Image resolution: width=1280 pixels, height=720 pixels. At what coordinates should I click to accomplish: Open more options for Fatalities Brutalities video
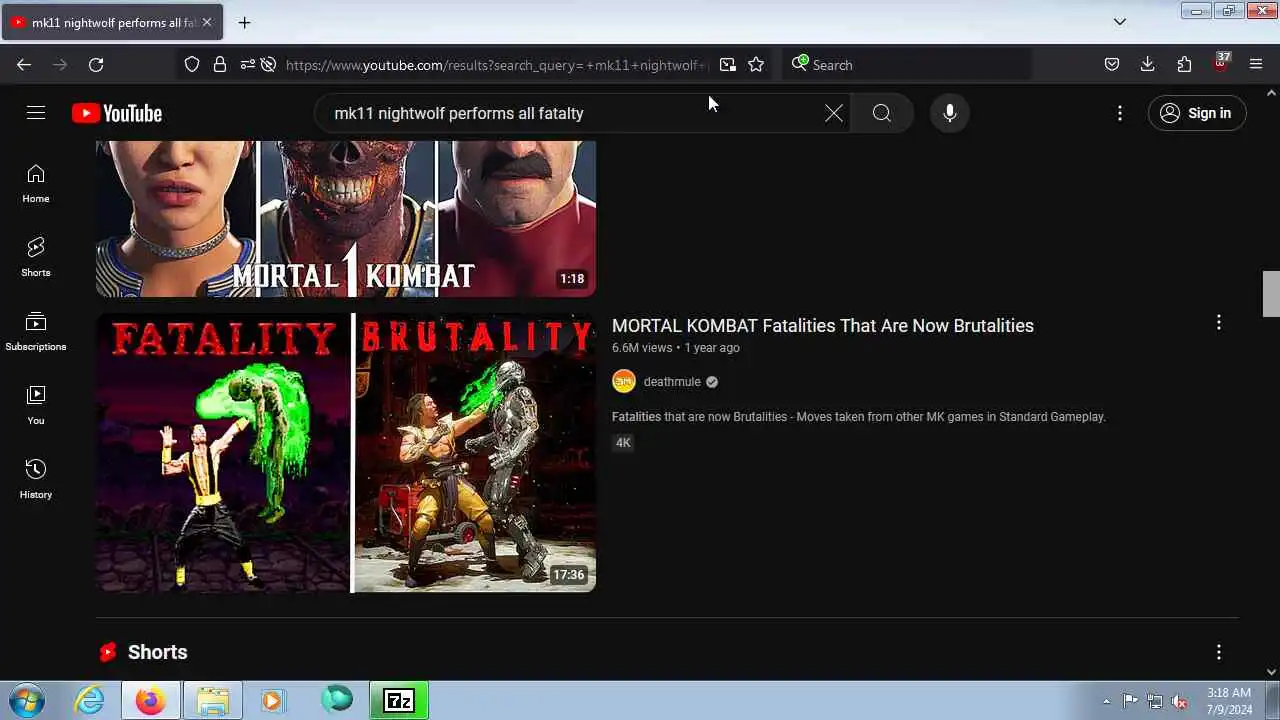tap(1218, 322)
